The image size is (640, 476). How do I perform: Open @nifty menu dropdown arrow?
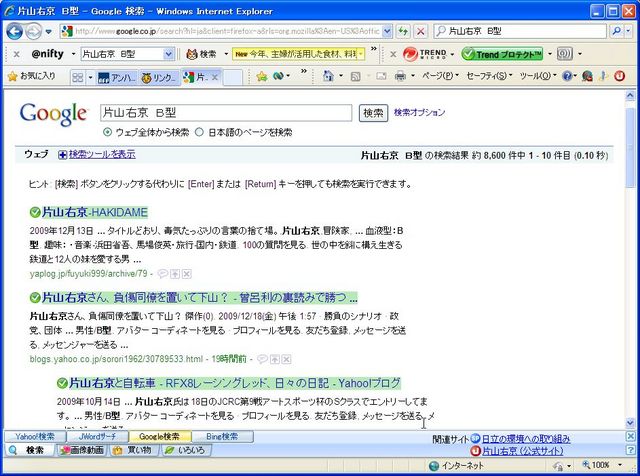coord(73,54)
